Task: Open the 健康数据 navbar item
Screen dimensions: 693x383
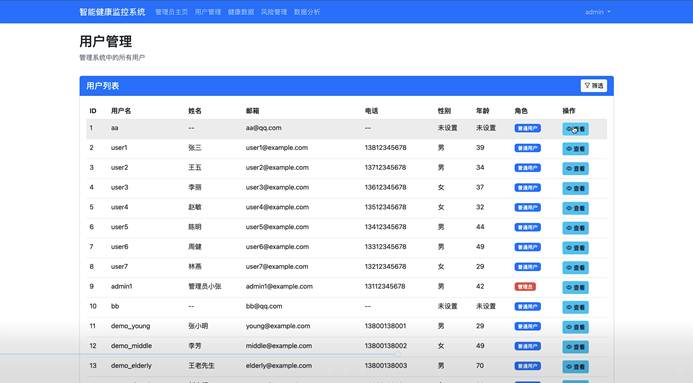Action: point(241,12)
